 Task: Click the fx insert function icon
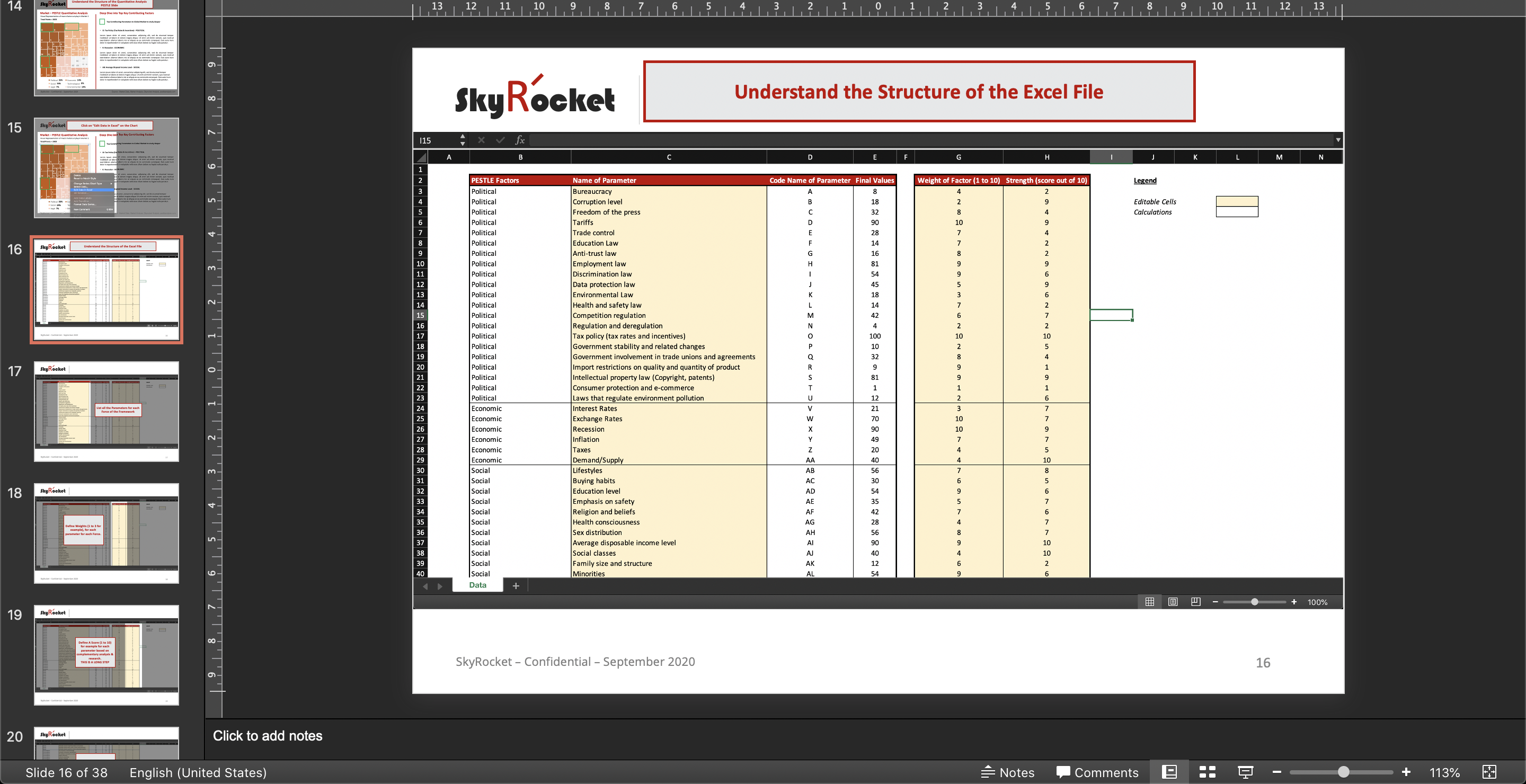(519, 140)
